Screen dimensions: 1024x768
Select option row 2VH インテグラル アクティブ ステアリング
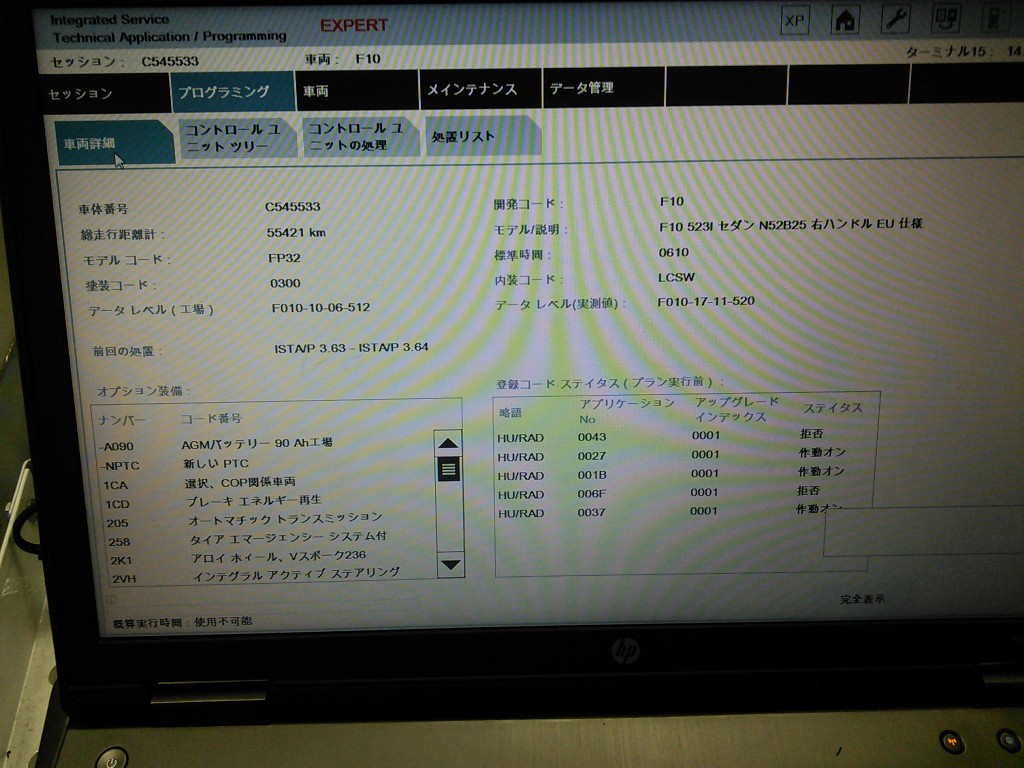273,575
